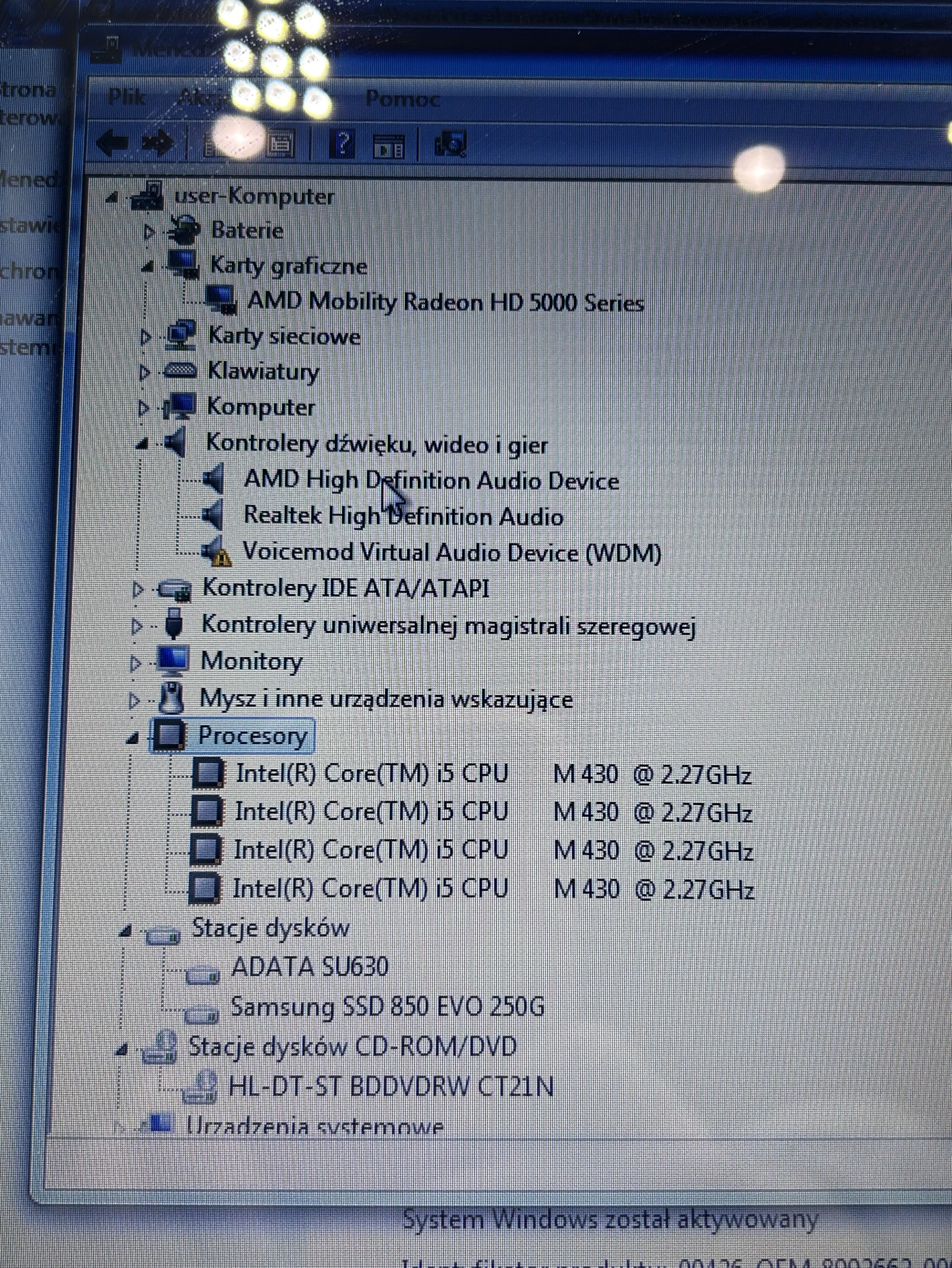The width and height of the screenshot is (952, 1268).
Task: Collapse the Karty graficzne node
Action: click(148, 267)
